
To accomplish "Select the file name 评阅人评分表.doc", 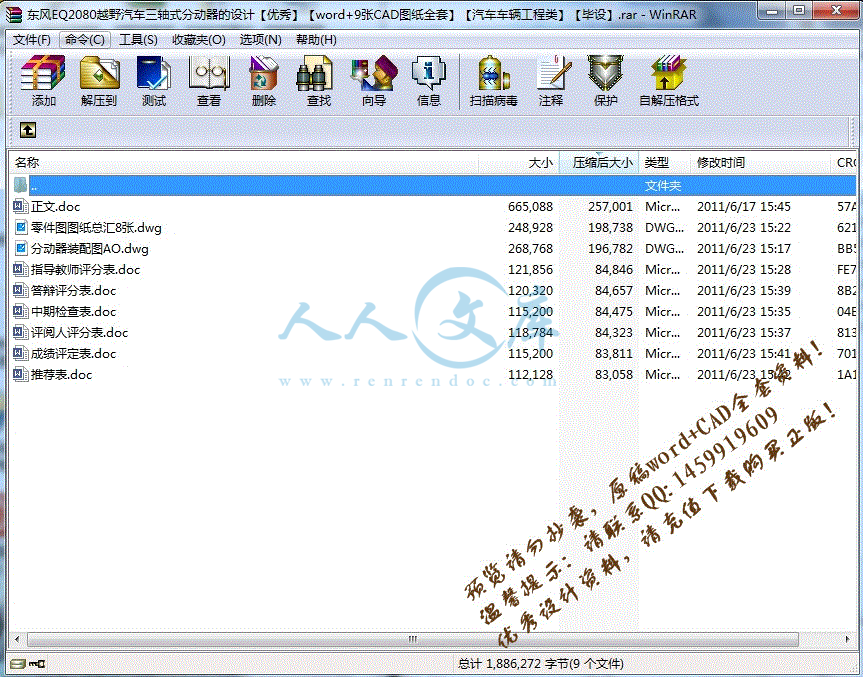I will coord(79,332).
